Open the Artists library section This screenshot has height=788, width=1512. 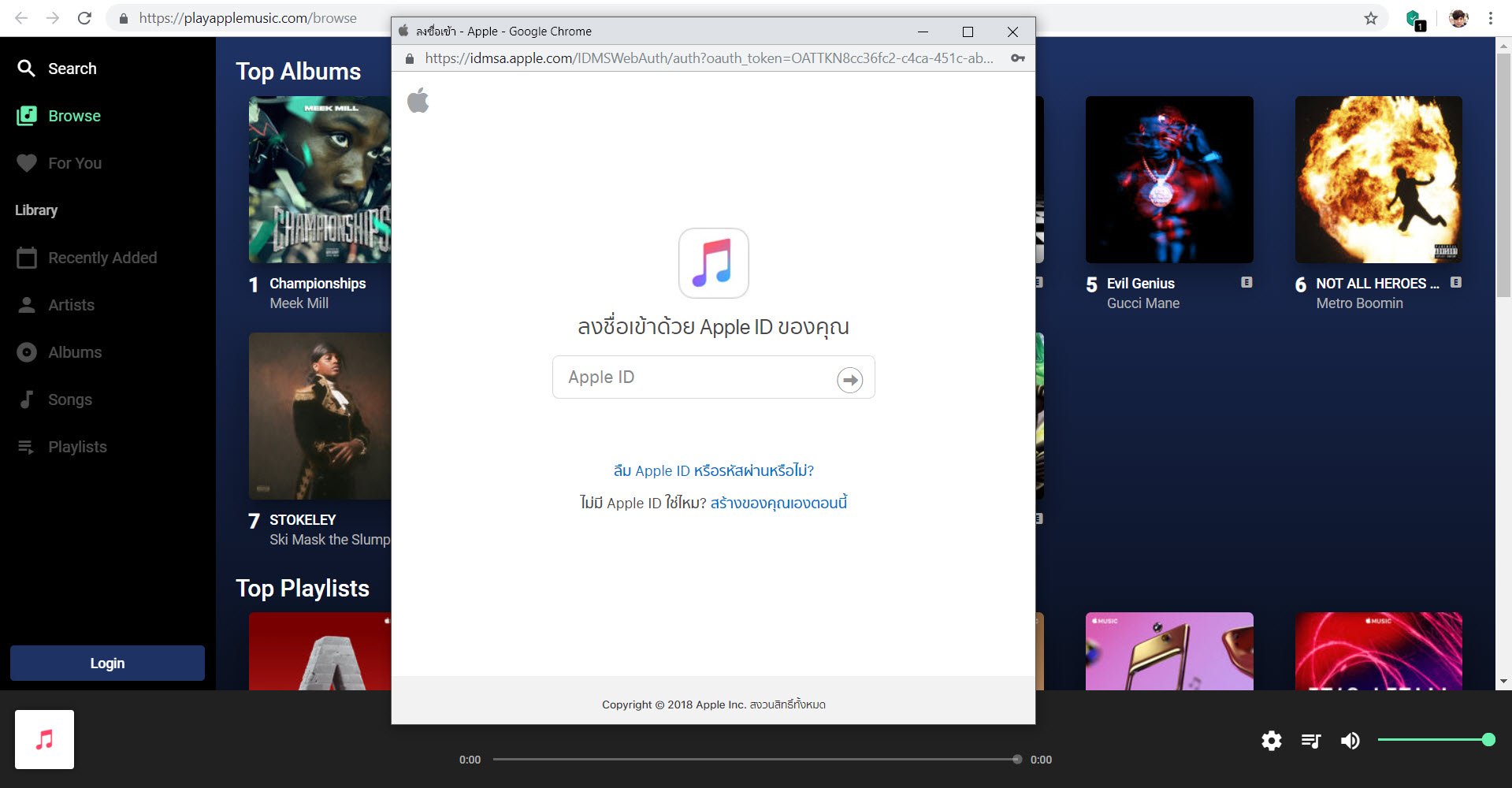tap(72, 305)
